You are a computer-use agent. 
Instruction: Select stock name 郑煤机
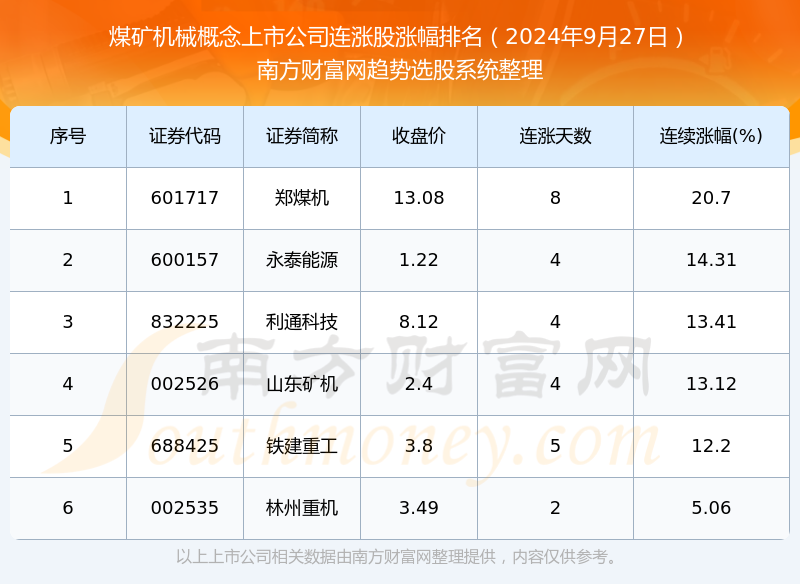click(302, 198)
